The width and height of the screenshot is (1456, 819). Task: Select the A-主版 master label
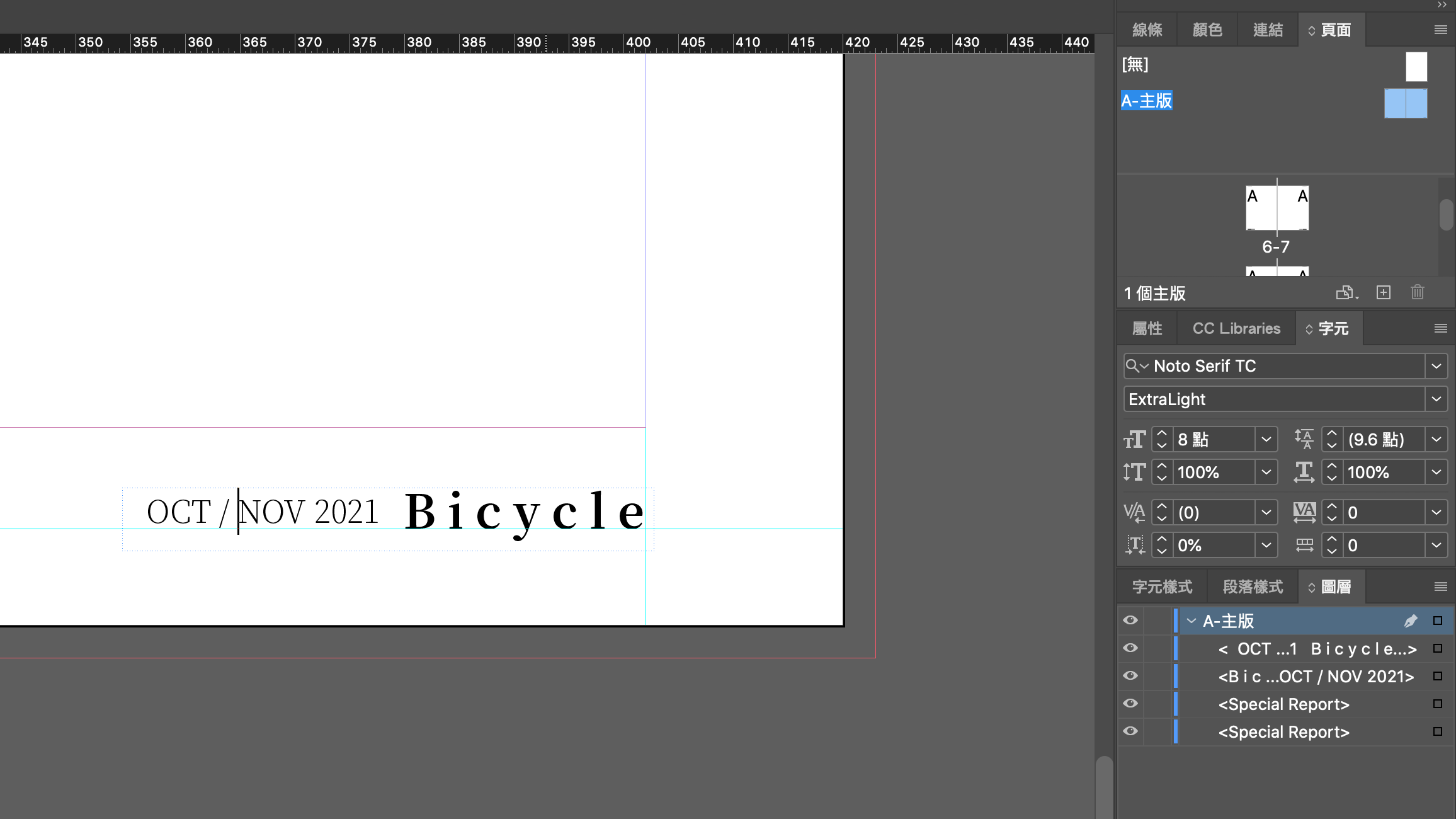pos(1146,101)
